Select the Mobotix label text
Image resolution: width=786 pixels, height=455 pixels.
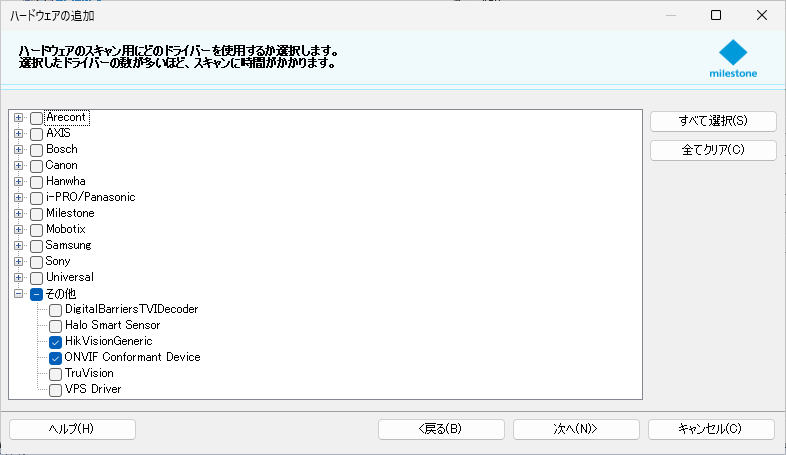point(66,230)
